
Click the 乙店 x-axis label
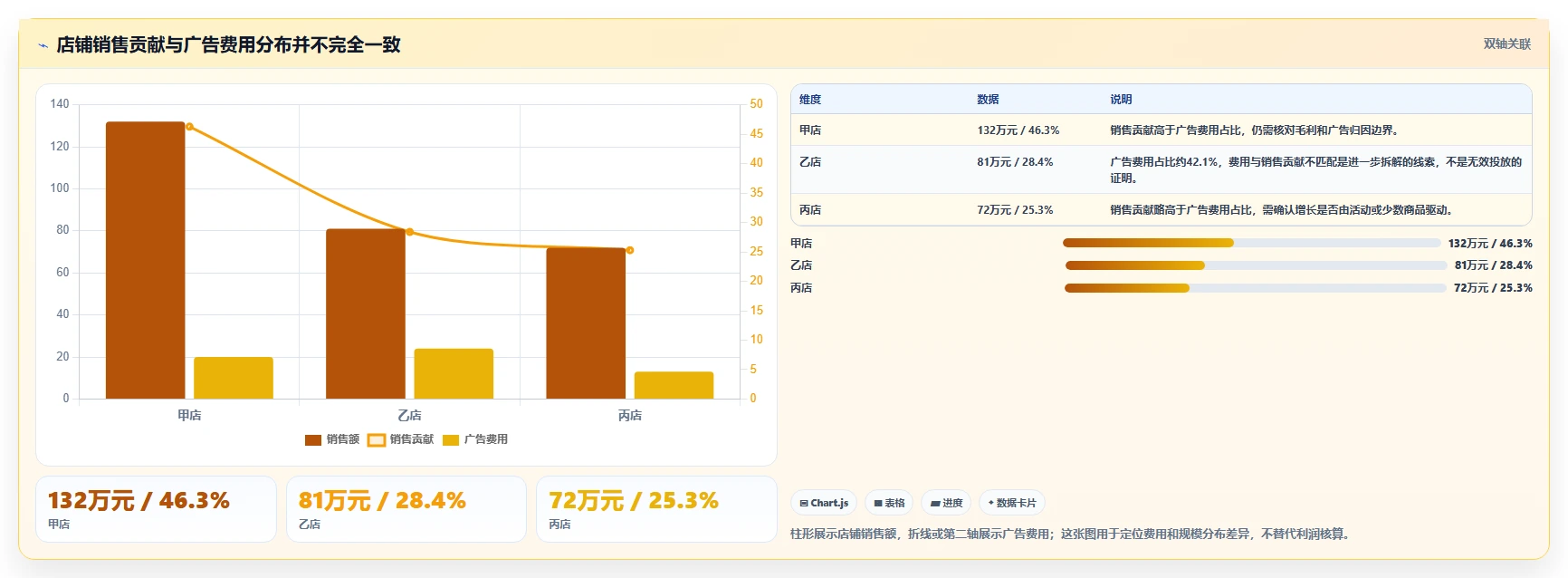[x=409, y=415]
